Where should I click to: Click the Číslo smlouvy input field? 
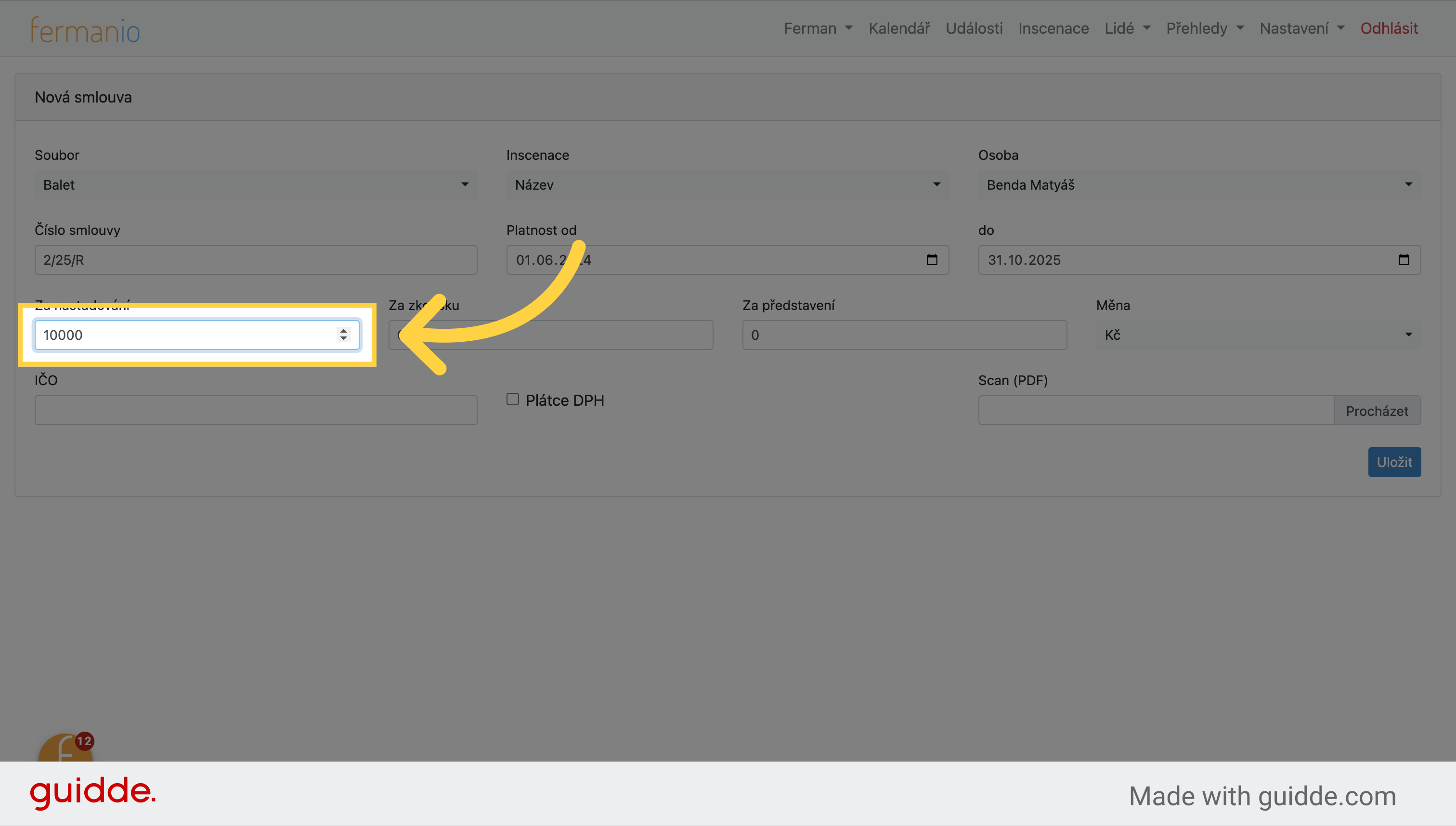point(256,260)
